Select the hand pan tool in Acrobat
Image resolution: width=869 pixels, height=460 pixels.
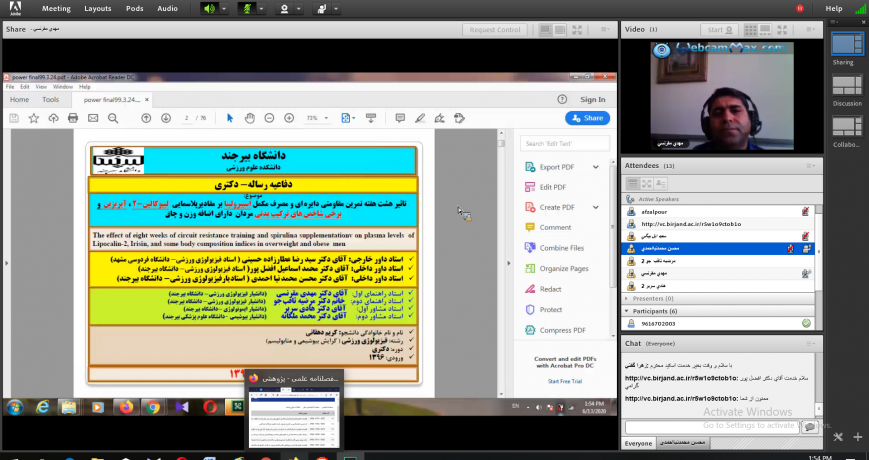pos(248,118)
